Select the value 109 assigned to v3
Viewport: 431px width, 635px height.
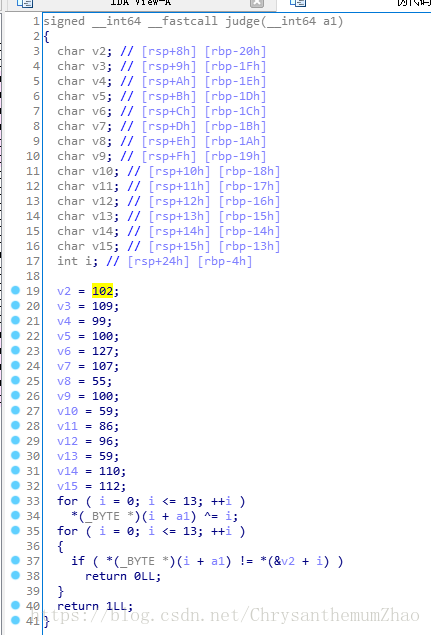click(x=102, y=306)
